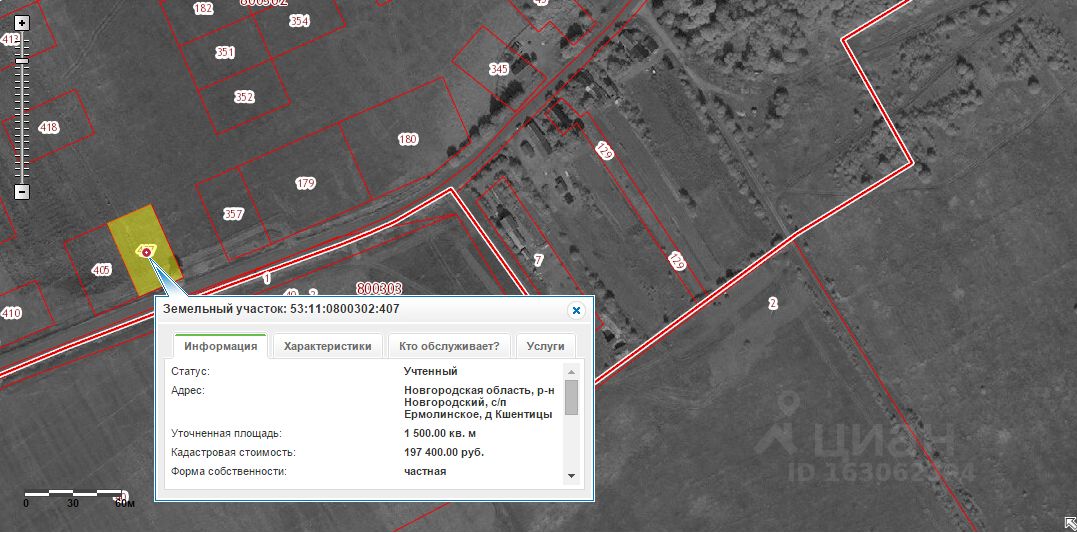
Task: Select parcel labeled 357
Action: [x=234, y=214]
